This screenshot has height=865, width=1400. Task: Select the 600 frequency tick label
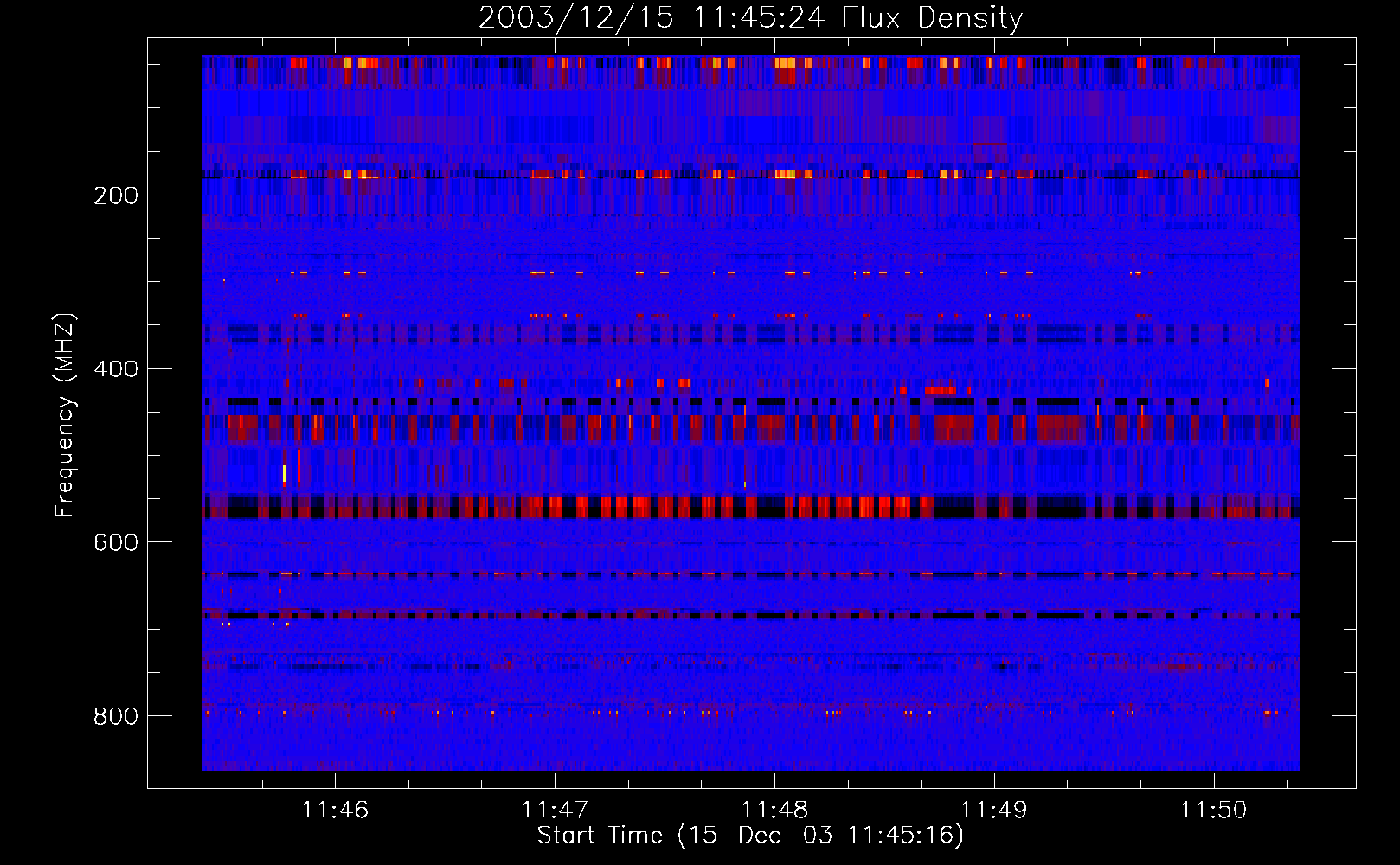116,542
